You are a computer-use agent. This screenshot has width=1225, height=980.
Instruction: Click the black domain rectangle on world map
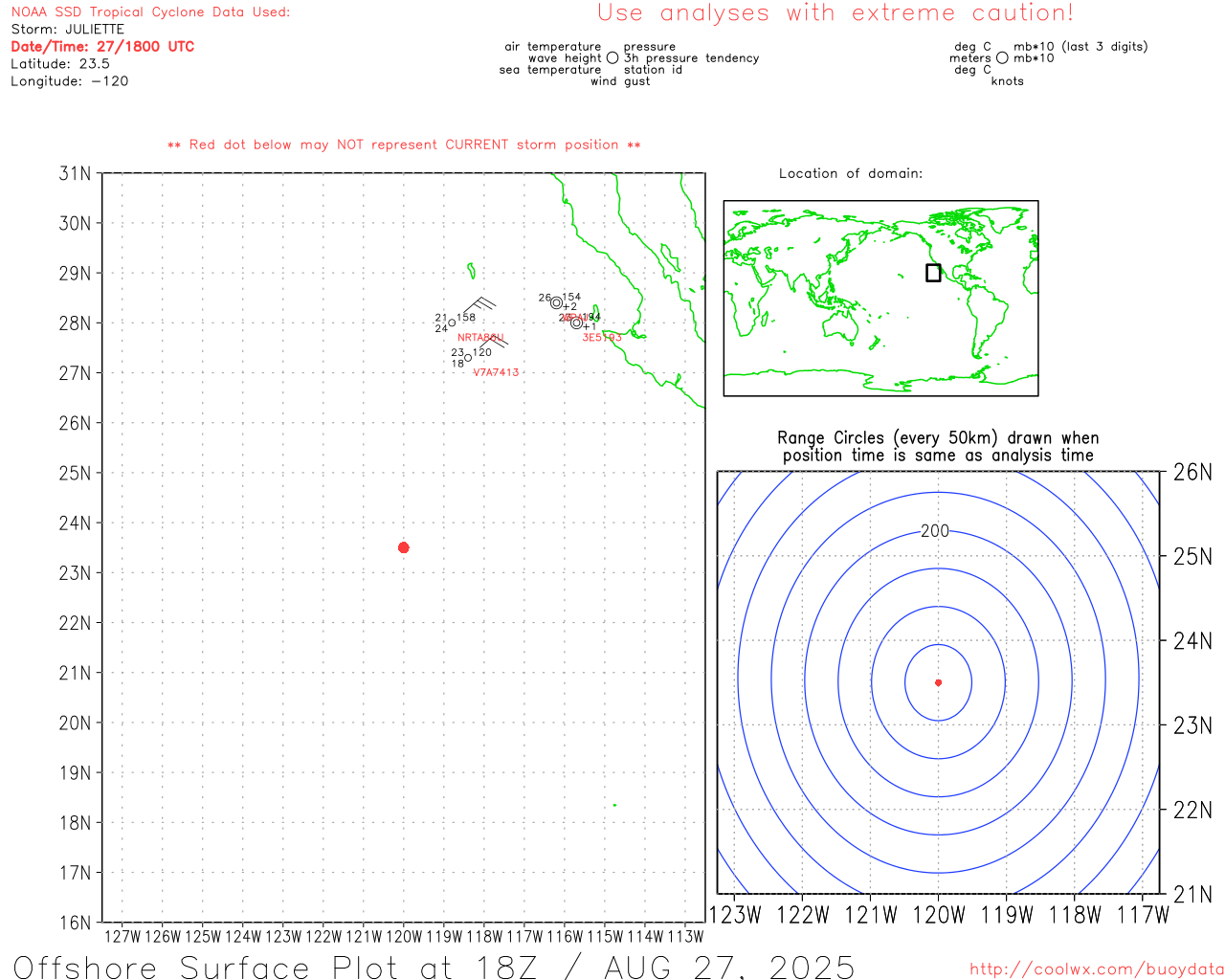[933, 273]
